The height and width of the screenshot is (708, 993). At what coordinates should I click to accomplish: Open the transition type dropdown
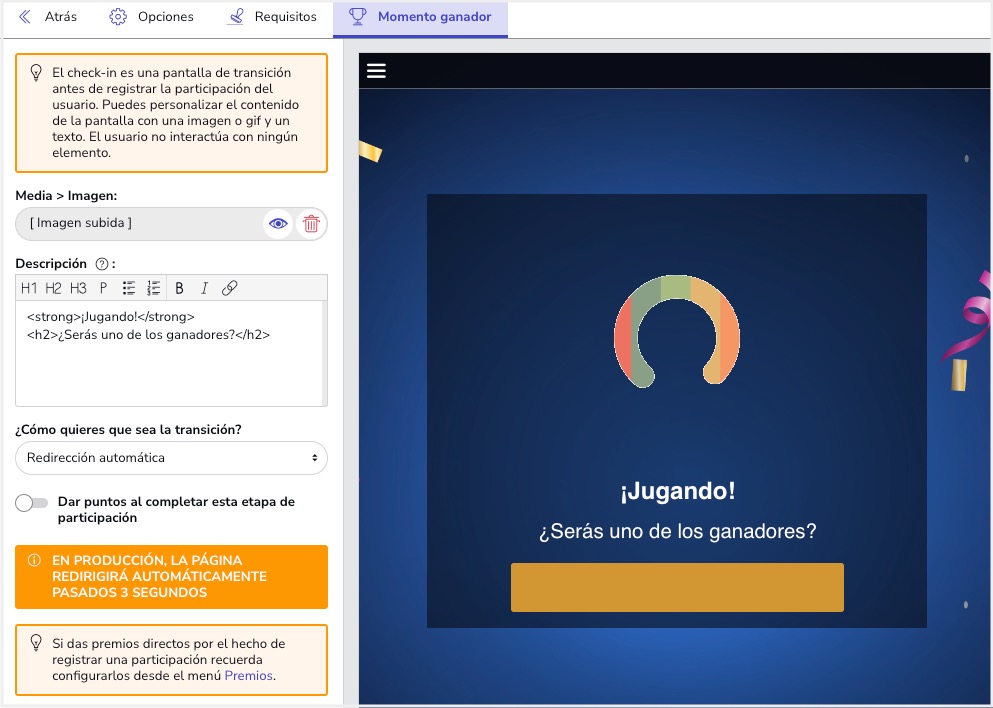pos(171,458)
